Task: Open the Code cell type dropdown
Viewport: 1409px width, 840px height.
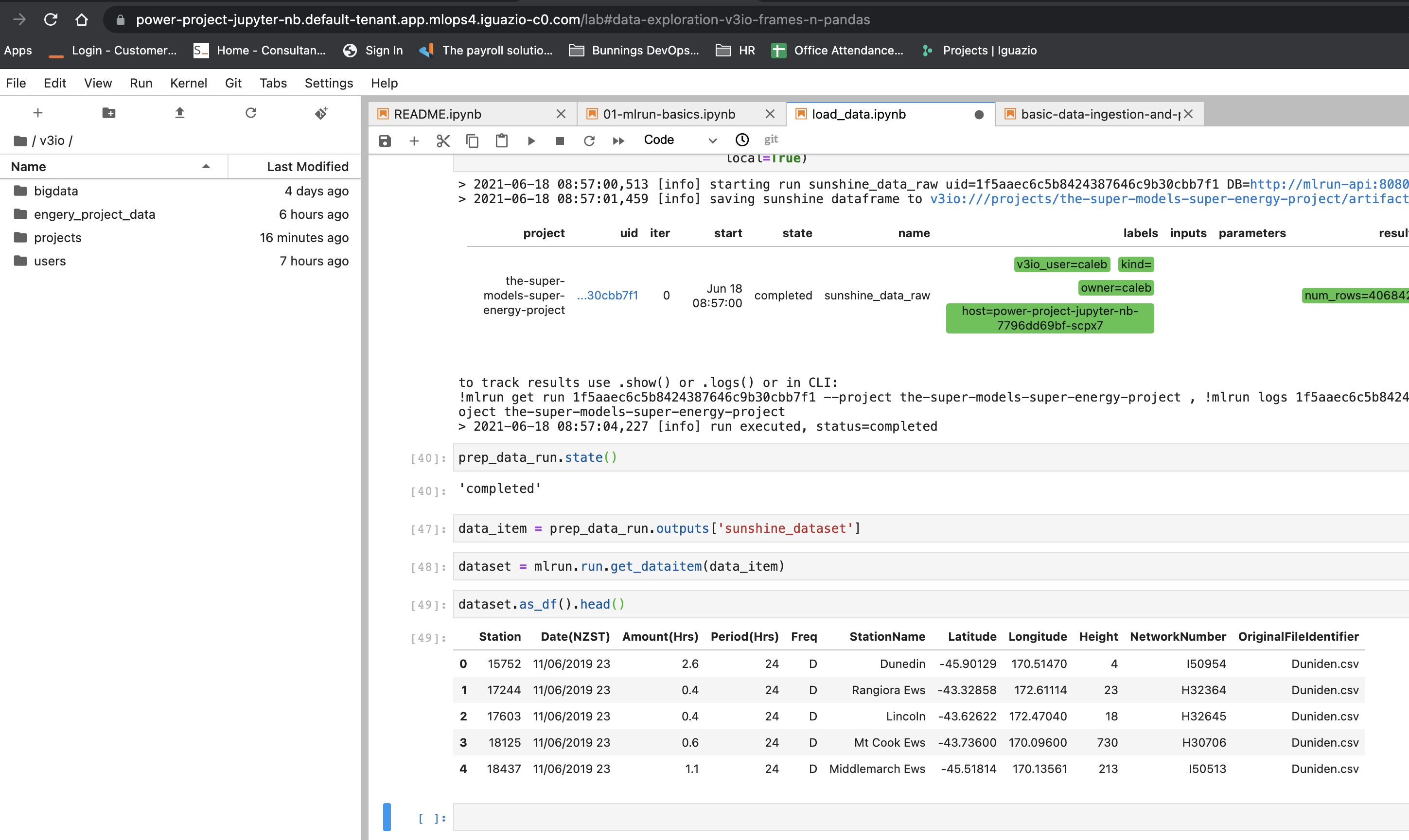Action: (x=679, y=140)
